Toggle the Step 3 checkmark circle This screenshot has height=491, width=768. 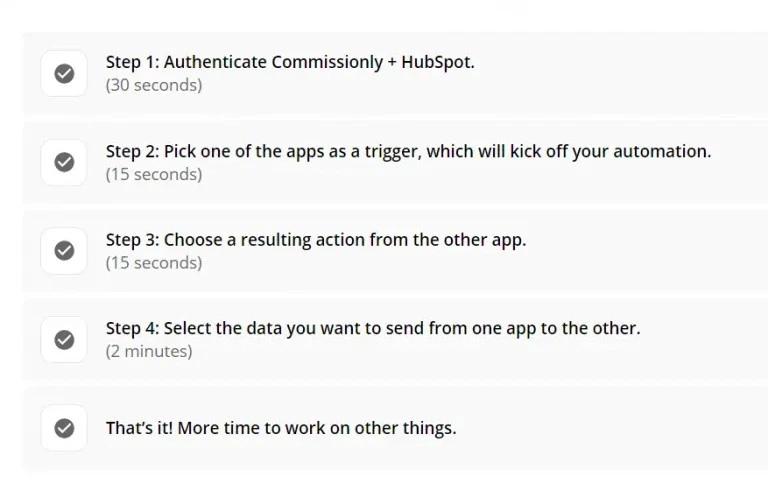pyautogui.click(x=64, y=251)
